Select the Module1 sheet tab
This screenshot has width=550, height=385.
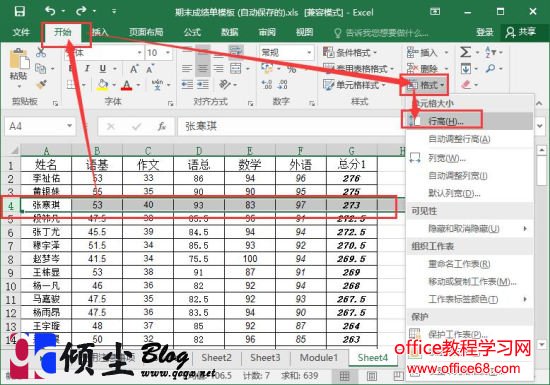[x=318, y=358]
